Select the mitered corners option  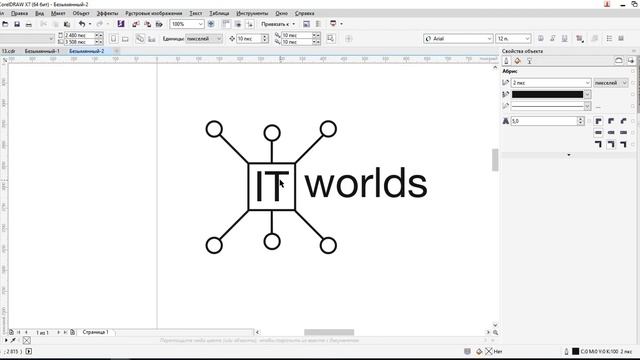(598, 121)
